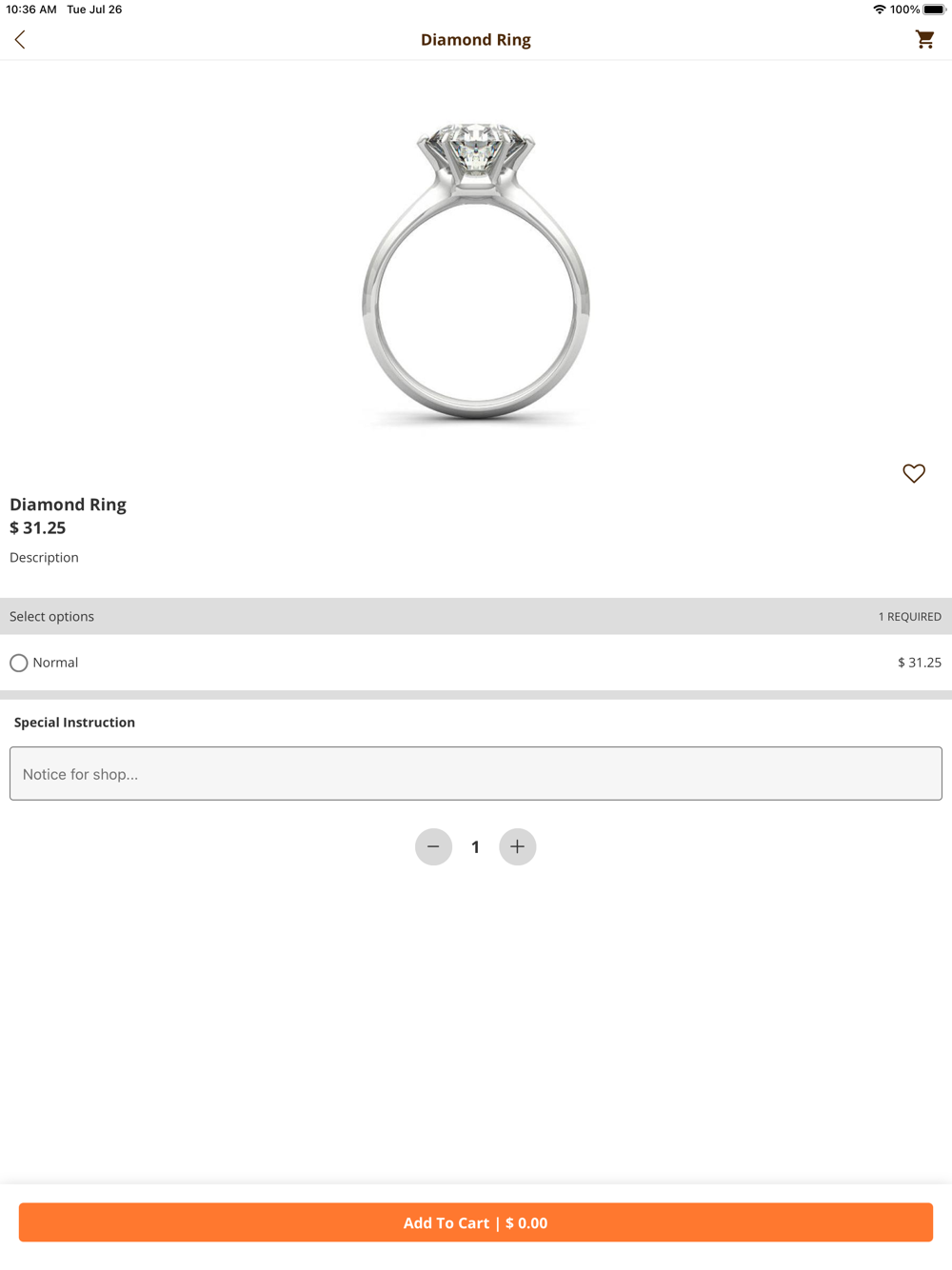The height and width of the screenshot is (1270, 952).
Task: Tap the diamond ring product image
Action: click(x=476, y=273)
